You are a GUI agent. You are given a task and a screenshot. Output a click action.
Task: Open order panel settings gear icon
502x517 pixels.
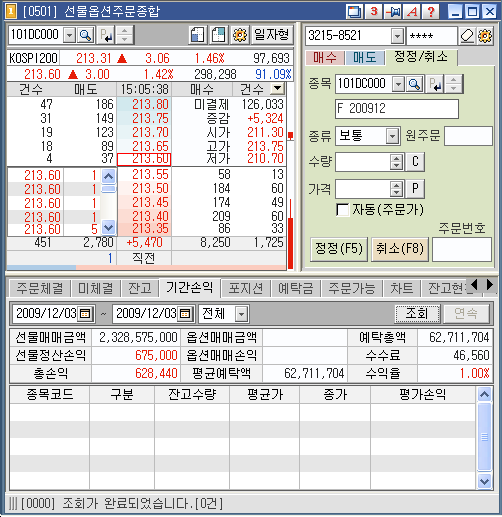point(485,36)
